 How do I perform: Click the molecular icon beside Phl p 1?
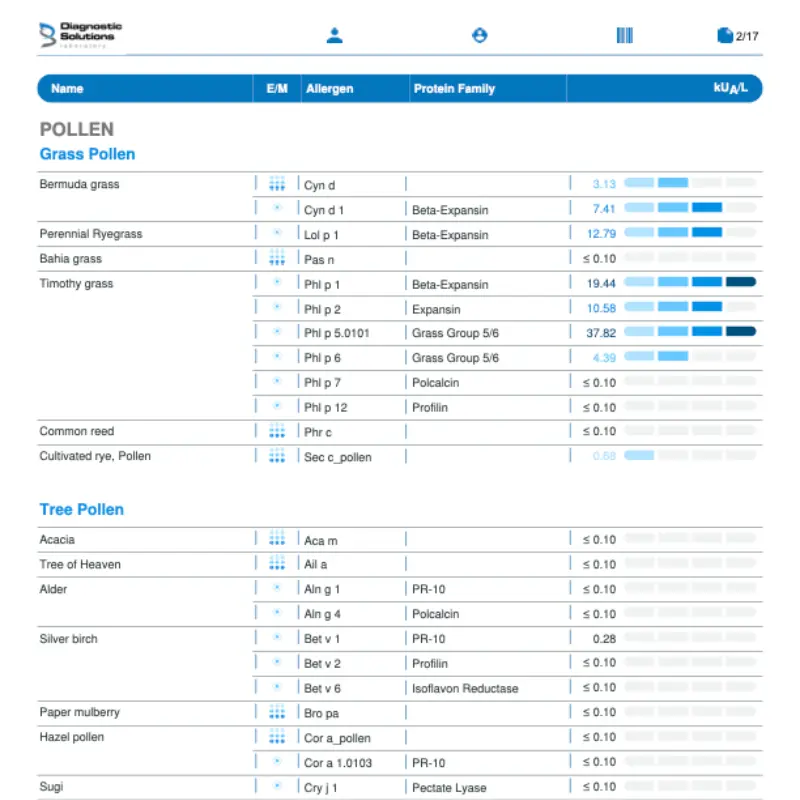(x=277, y=283)
